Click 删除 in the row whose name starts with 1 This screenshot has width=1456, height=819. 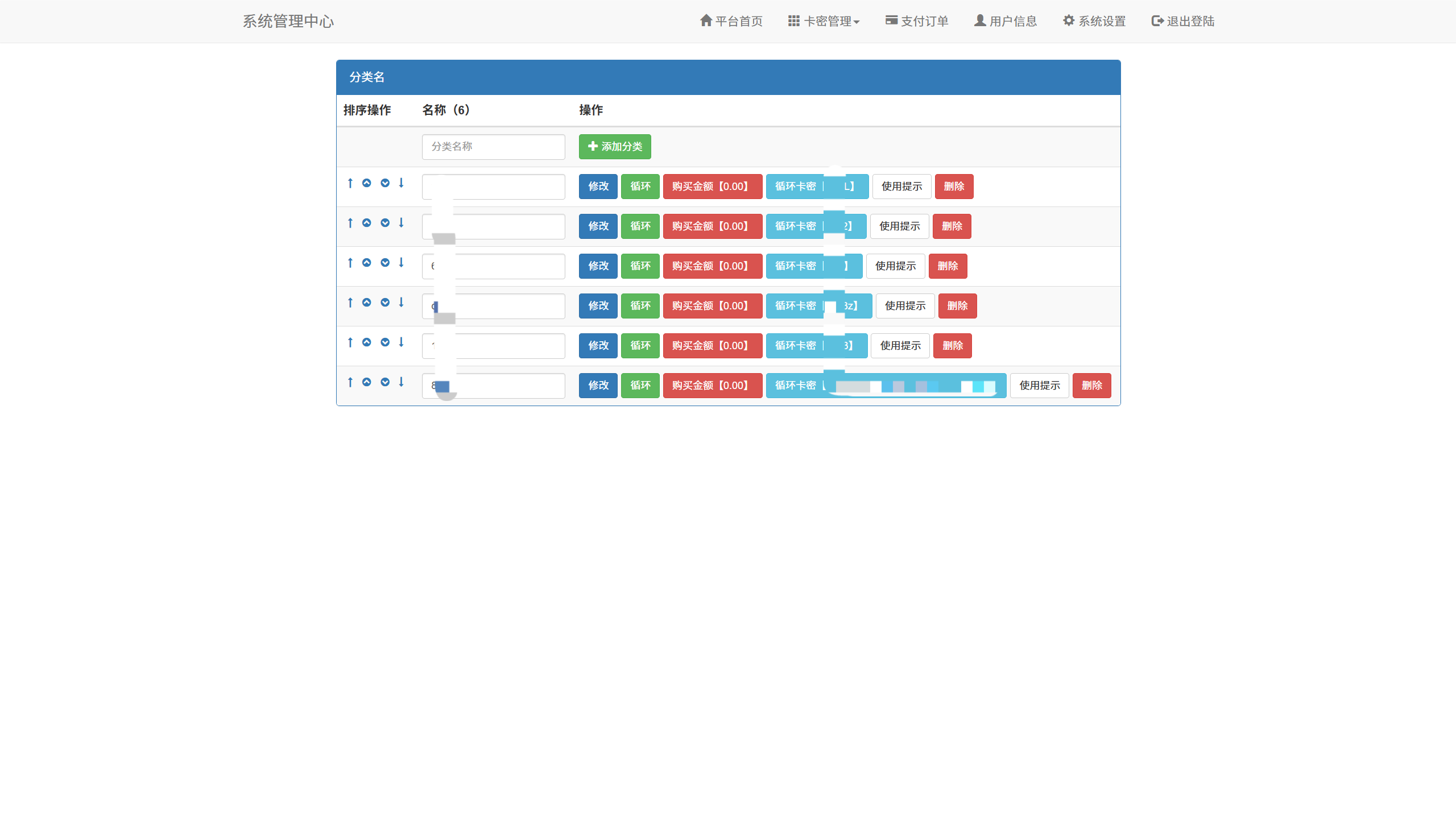coord(953,346)
